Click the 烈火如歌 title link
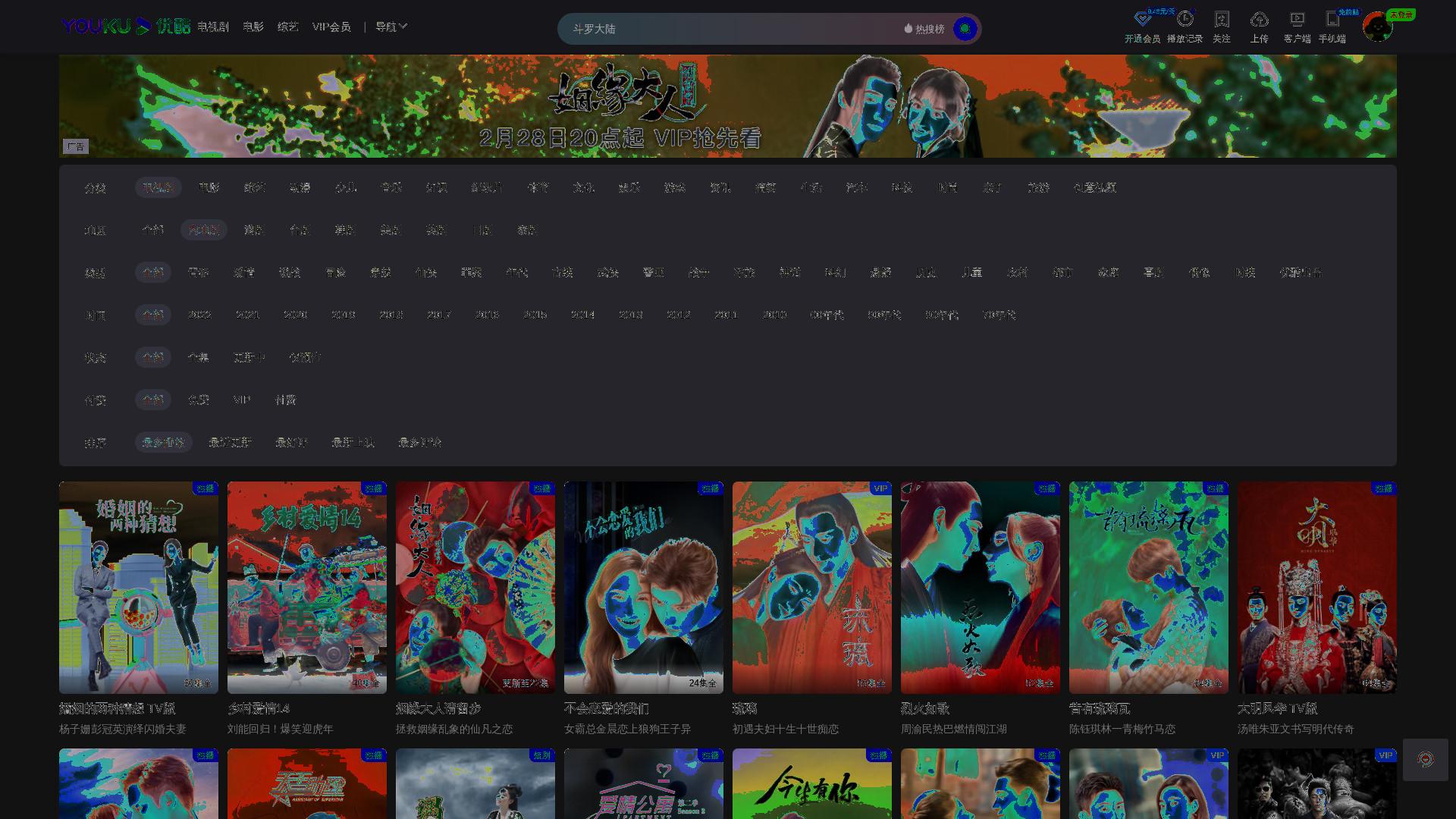The height and width of the screenshot is (819, 1456). (925, 708)
